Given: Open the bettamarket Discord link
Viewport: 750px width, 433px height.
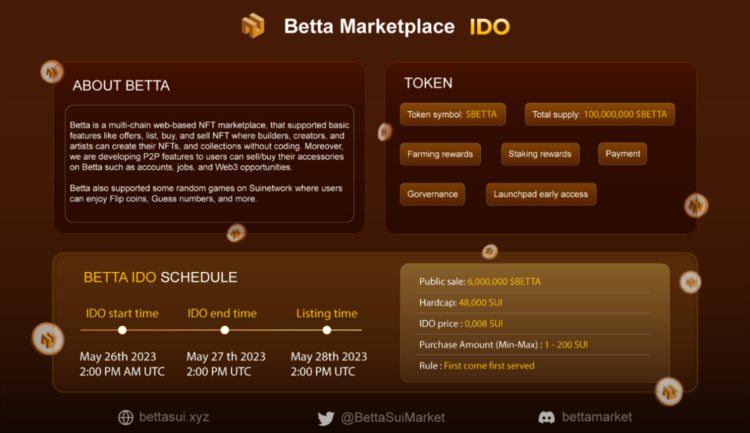Looking at the screenshot, I should 596,417.
